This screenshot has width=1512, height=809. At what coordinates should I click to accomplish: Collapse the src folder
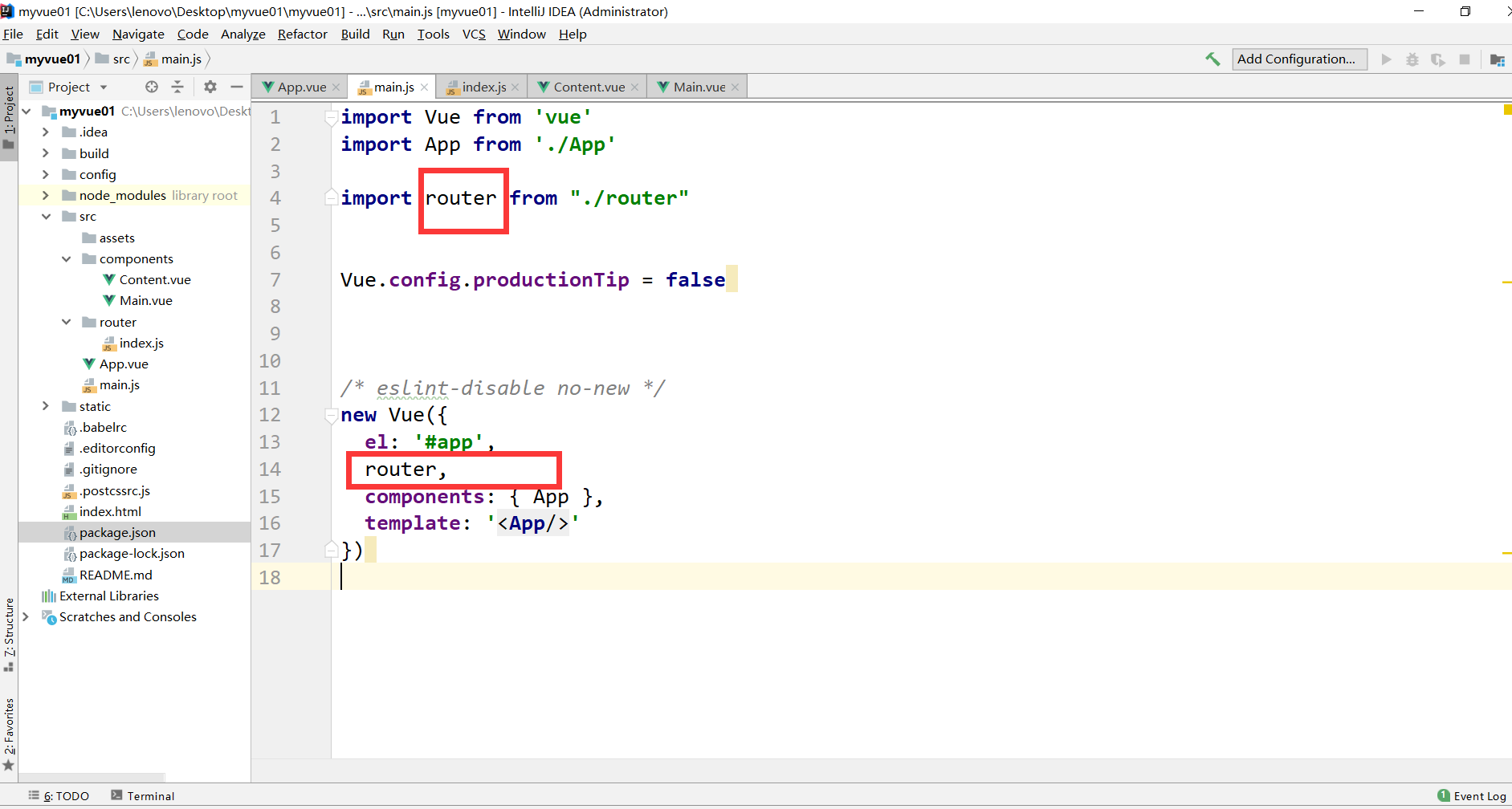pyautogui.click(x=46, y=217)
